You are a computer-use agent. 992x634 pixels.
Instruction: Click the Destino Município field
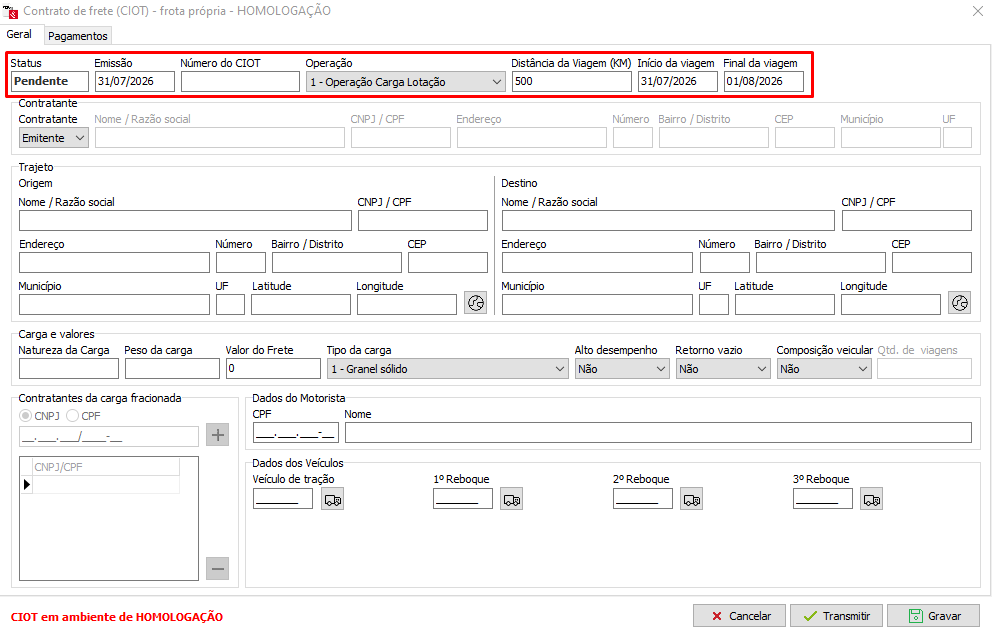click(x=597, y=304)
